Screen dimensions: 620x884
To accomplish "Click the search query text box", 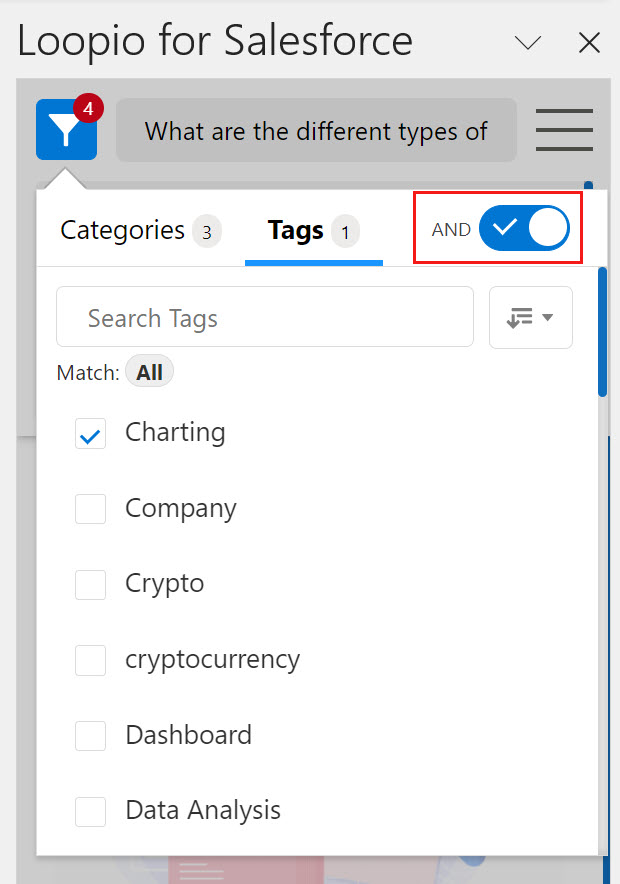I will coord(316,130).
